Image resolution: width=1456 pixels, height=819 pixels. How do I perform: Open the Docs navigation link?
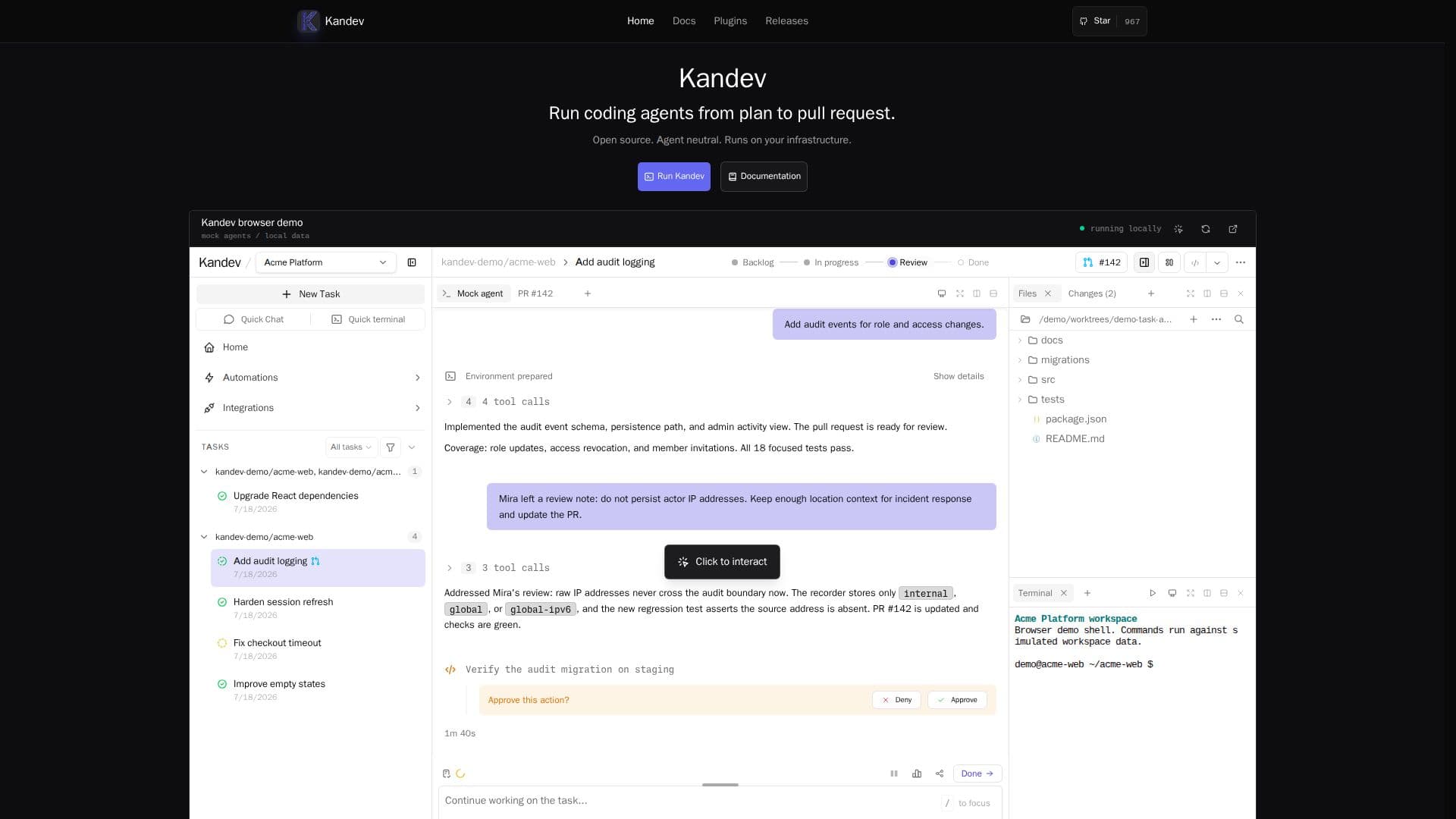(684, 21)
